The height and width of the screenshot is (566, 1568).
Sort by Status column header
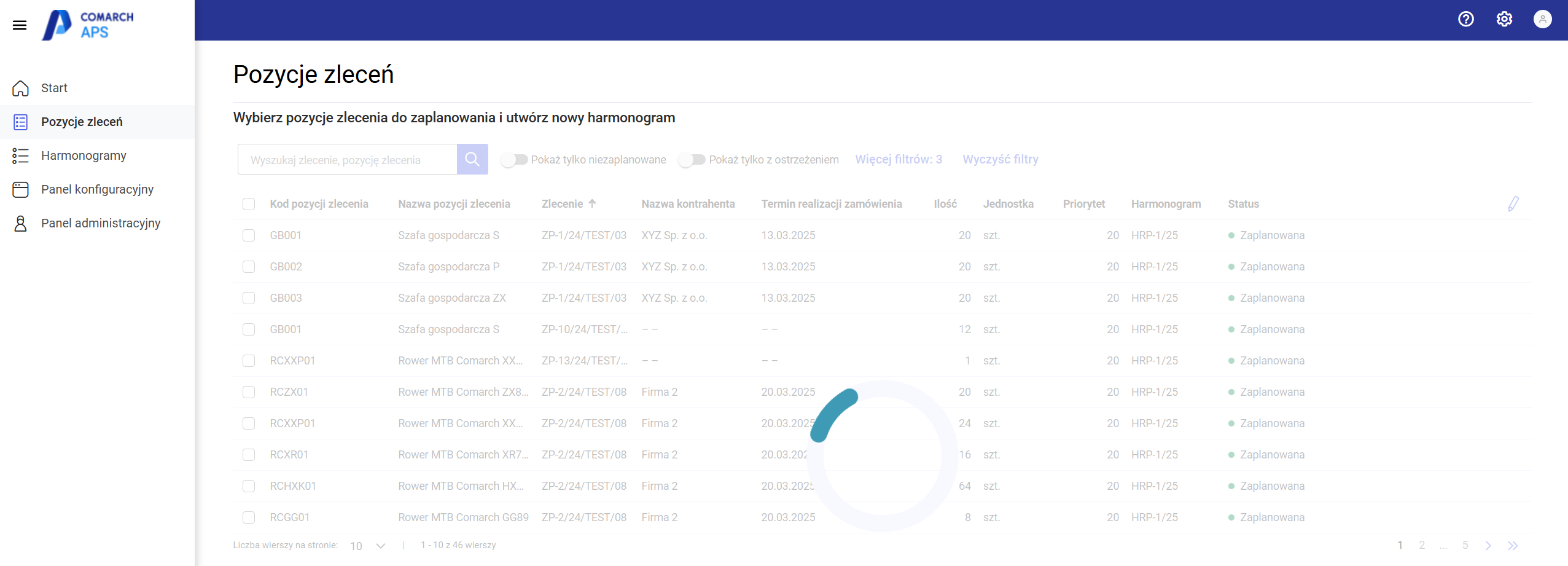[x=1243, y=204]
